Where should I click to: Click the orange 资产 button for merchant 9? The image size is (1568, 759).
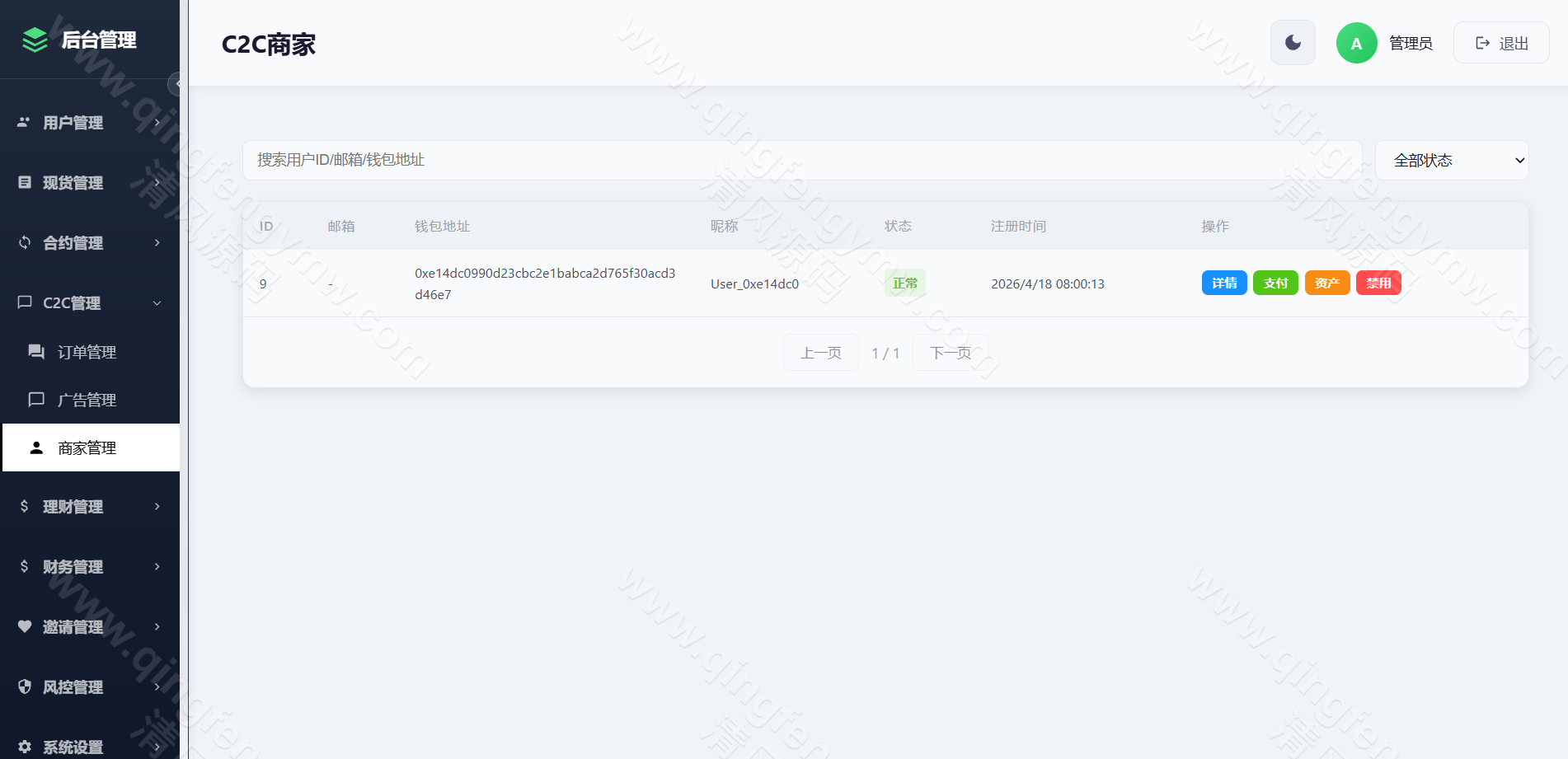[1327, 283]
